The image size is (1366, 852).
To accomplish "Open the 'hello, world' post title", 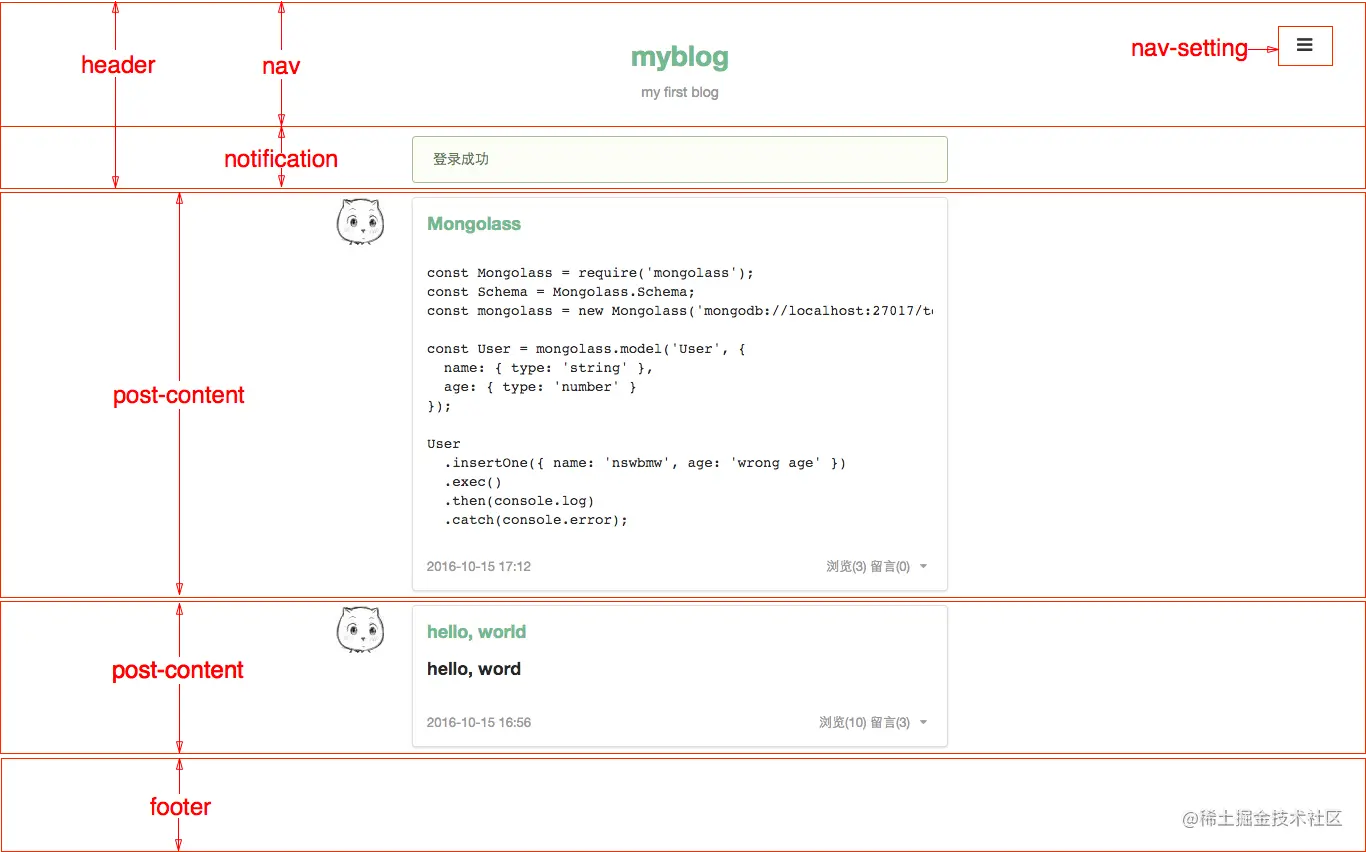I will [476, 632].
